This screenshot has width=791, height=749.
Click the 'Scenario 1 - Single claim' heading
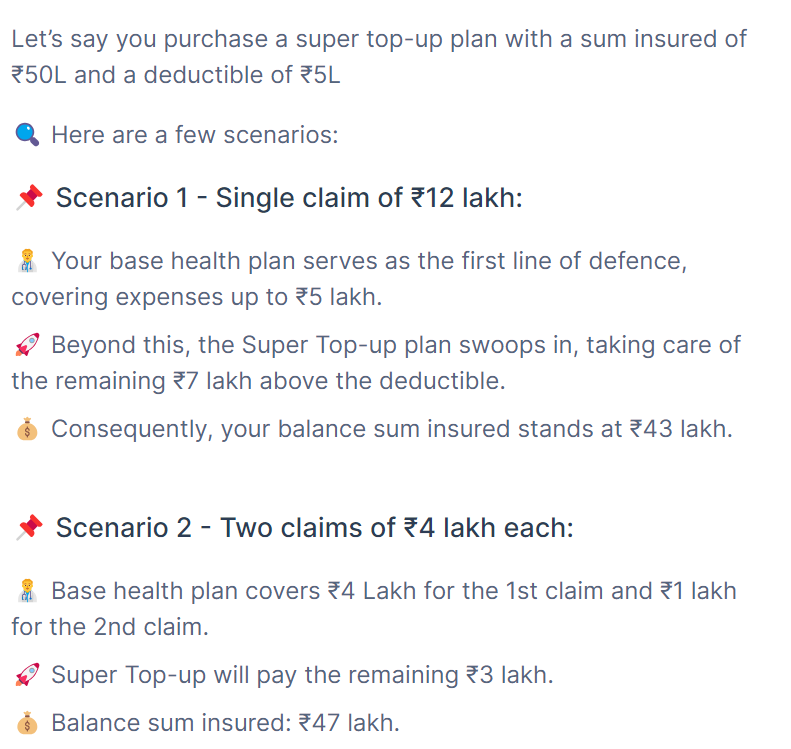(x=289, y=197)
